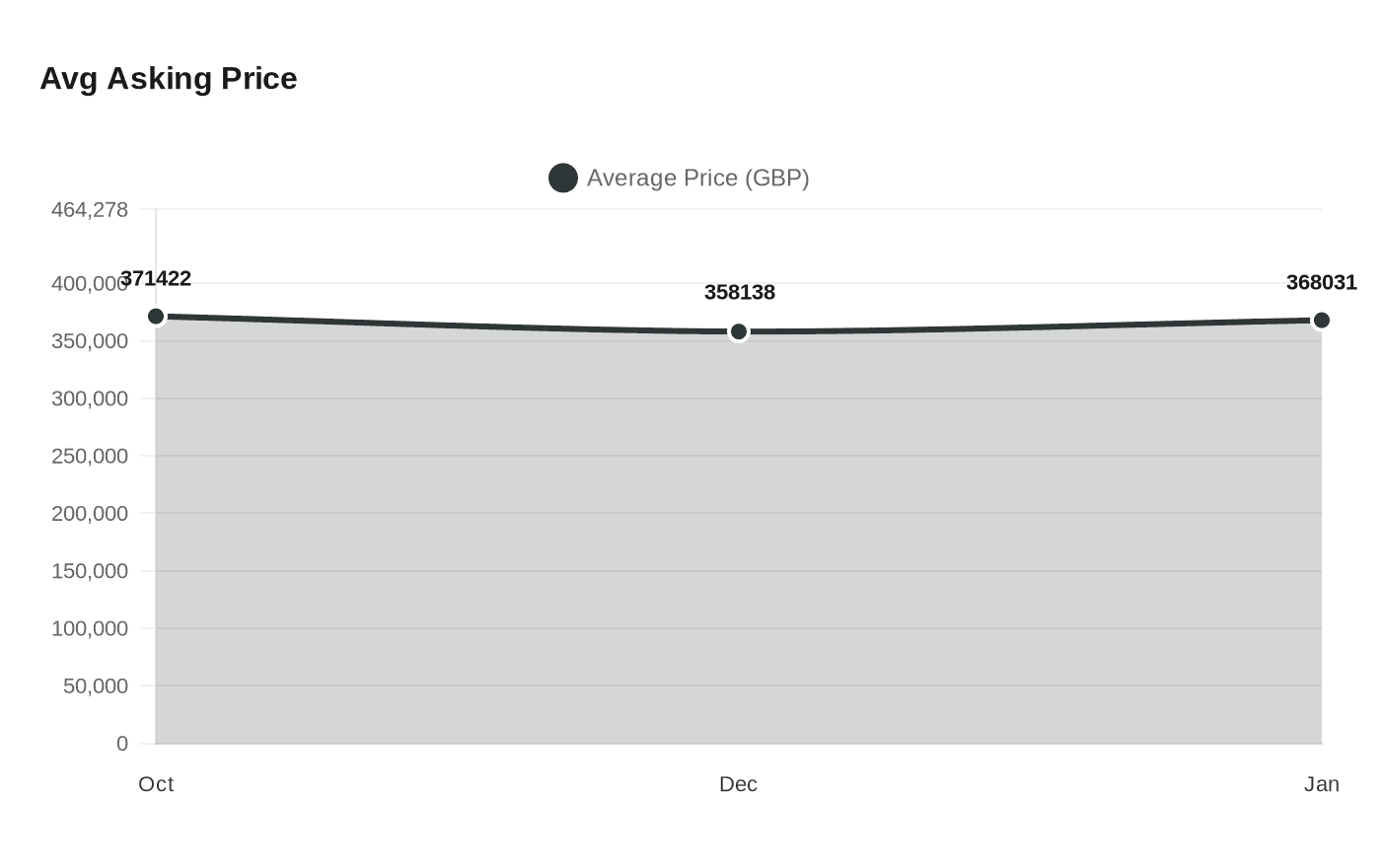Toggle the Average Price (GBP) legend label

(x=697, y=179)
